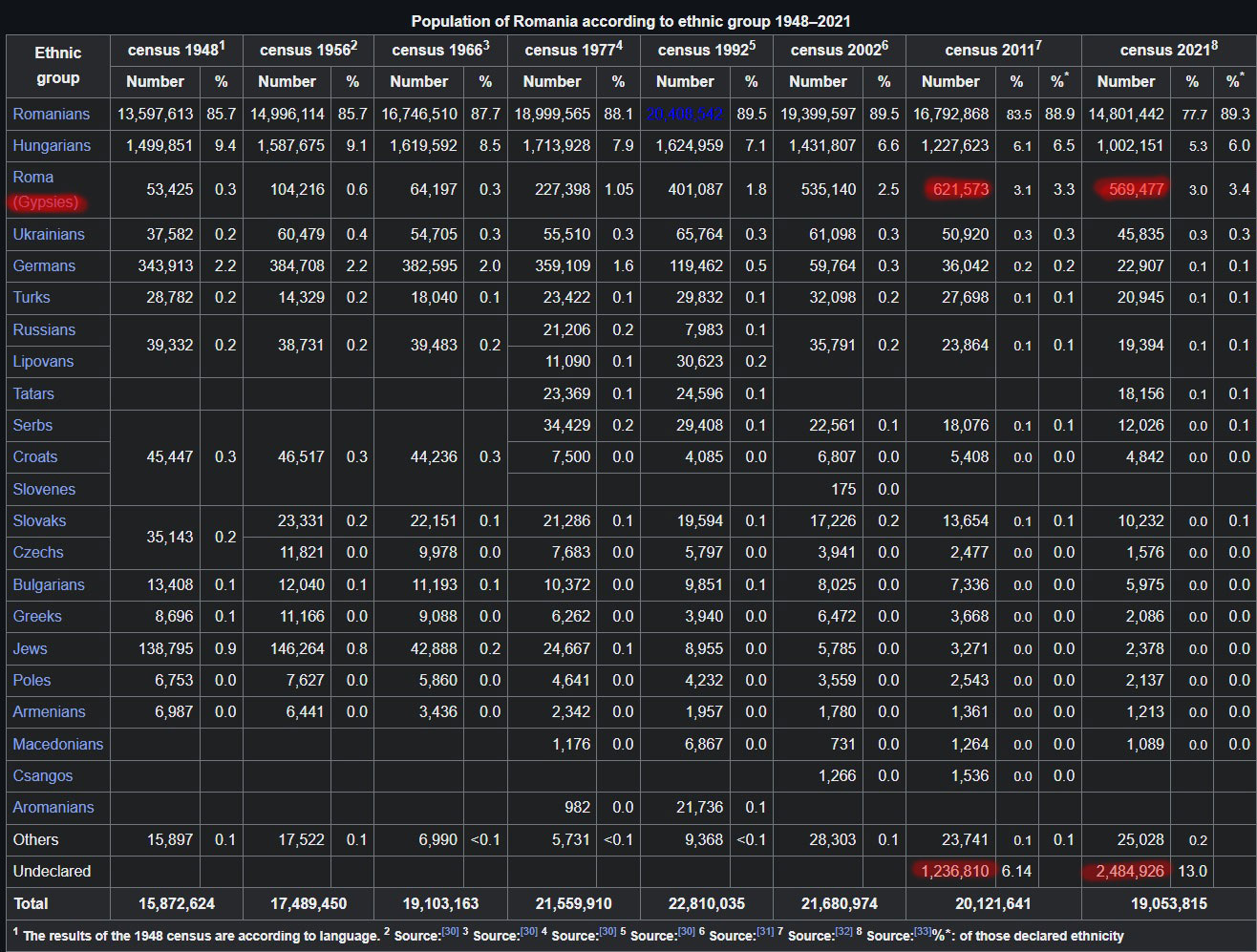This screenshot has height=952, width=1257.
Task: Select Romanians 1948 number 13,597,613
Action: 156,114
